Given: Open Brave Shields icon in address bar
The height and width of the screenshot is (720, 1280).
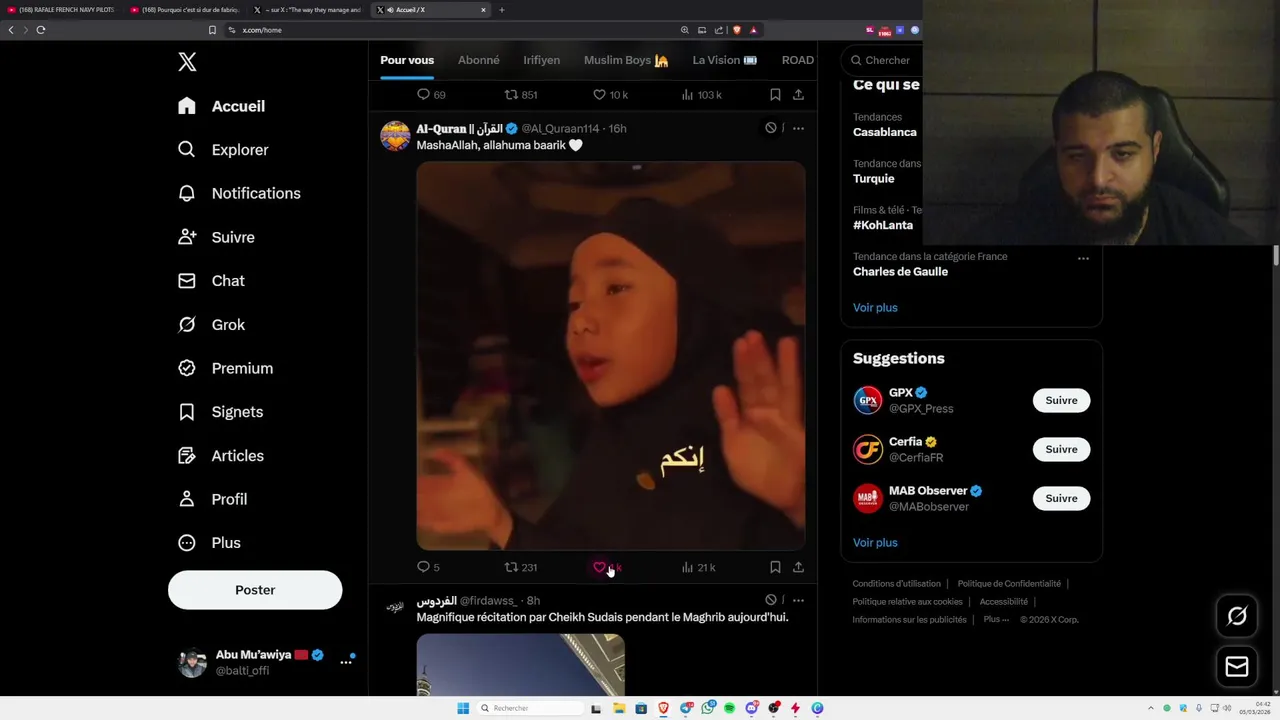Looking at the screenshot, I should pos(737,30).
